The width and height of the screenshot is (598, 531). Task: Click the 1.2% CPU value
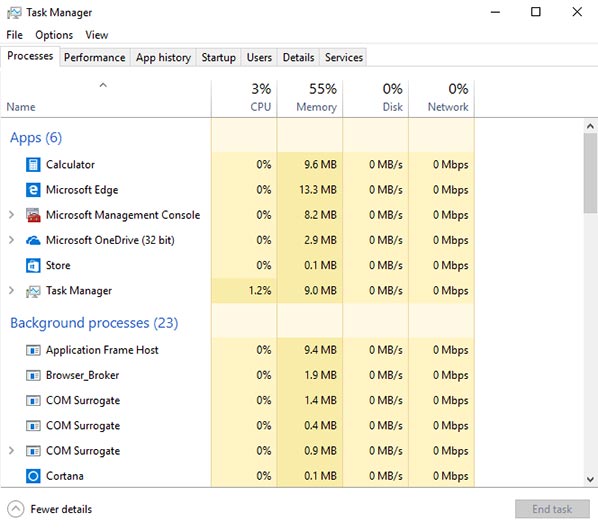tap(260, 291)
